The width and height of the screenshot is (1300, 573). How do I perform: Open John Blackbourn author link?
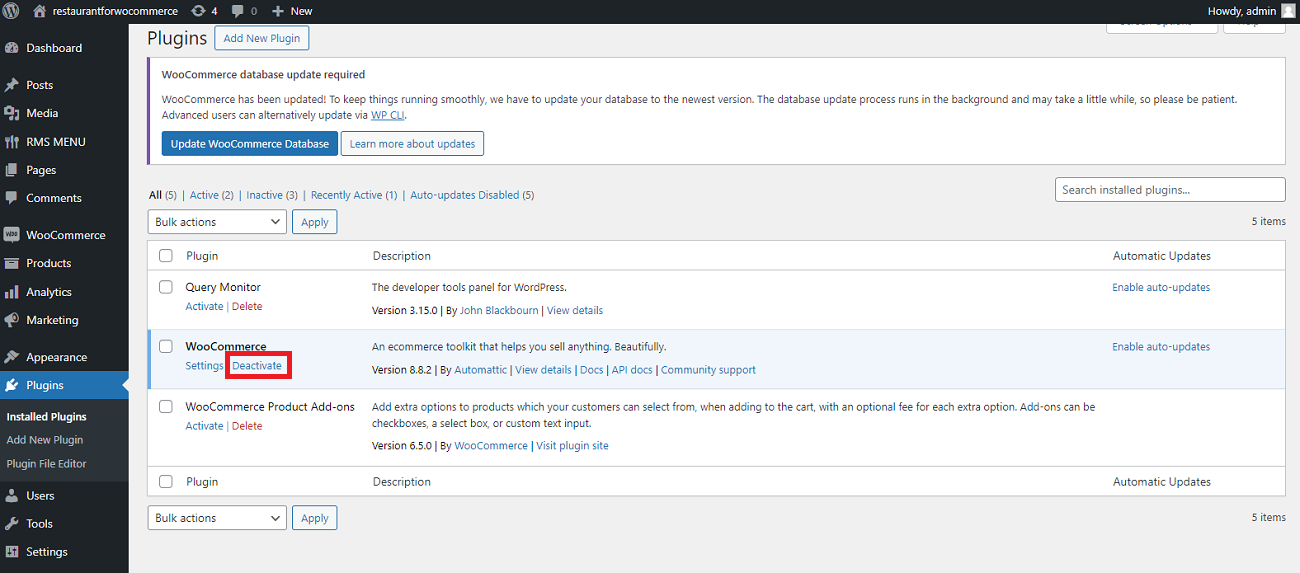[x=499, y=310]
